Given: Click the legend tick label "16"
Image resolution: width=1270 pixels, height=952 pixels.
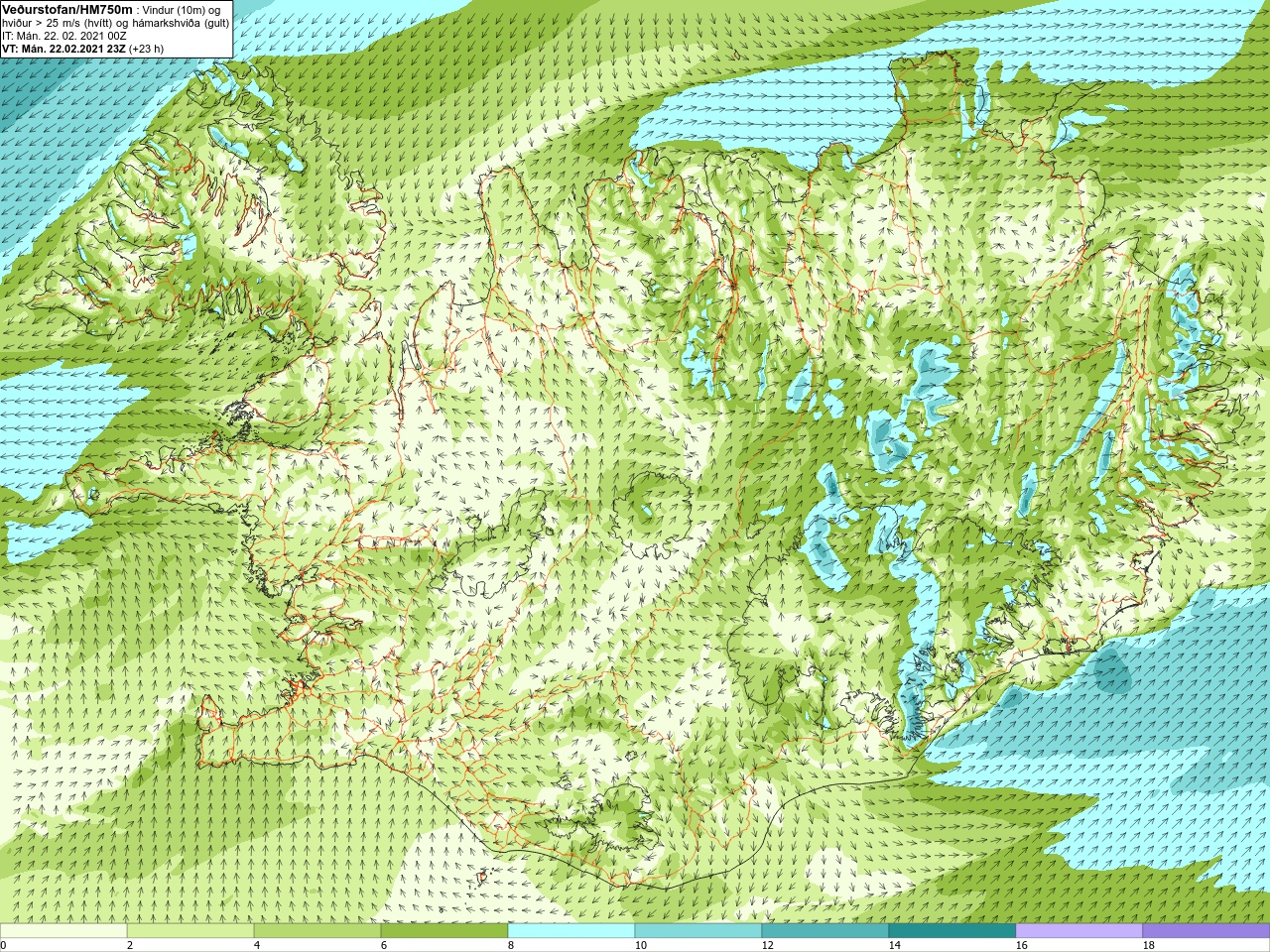Looking at the screenshot, I should coord(1021,946).
